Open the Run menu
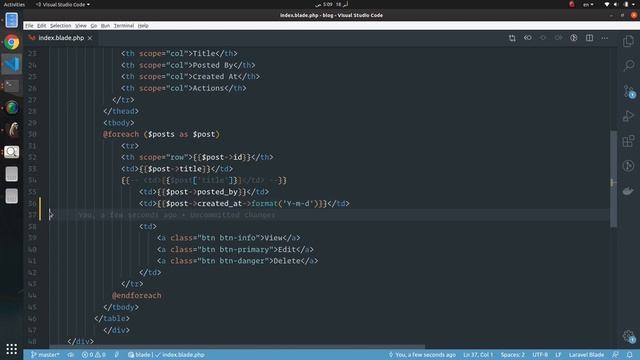This screenshot has width=640, height=360. [x=105, y=26]
